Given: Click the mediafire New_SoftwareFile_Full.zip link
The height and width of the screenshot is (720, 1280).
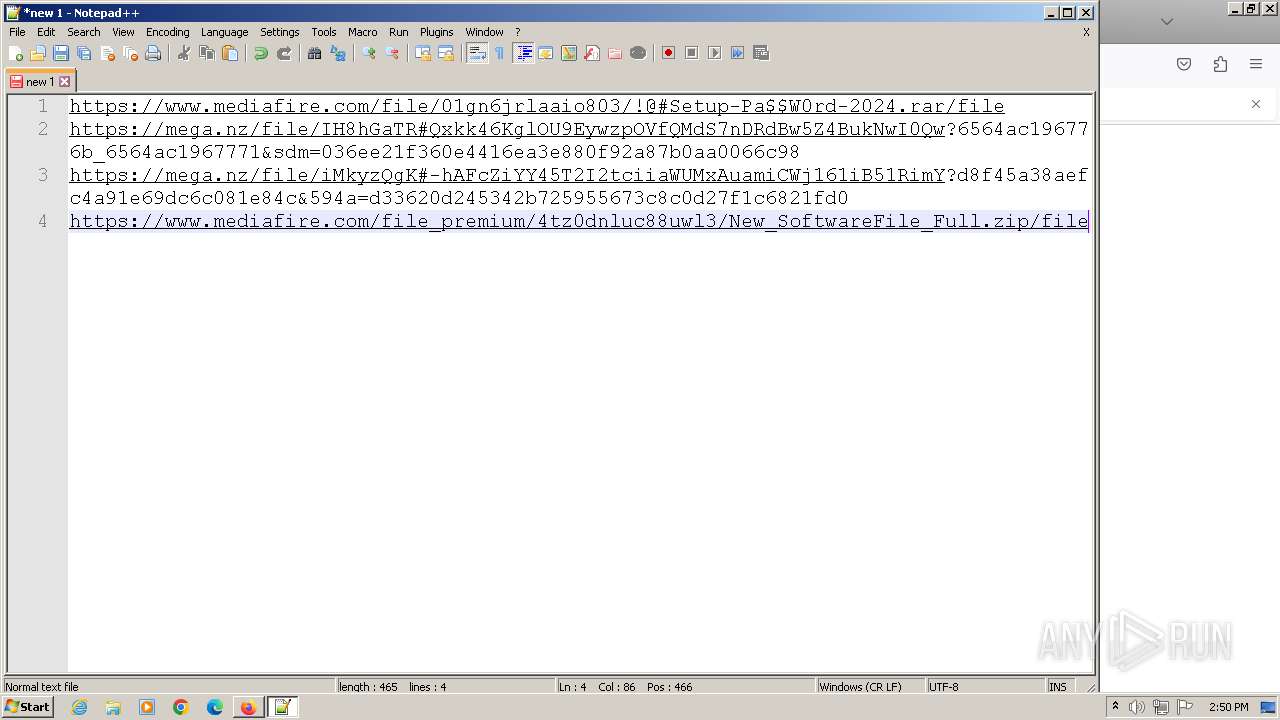Looking at the screenshot, I should (x=578, y=221).
